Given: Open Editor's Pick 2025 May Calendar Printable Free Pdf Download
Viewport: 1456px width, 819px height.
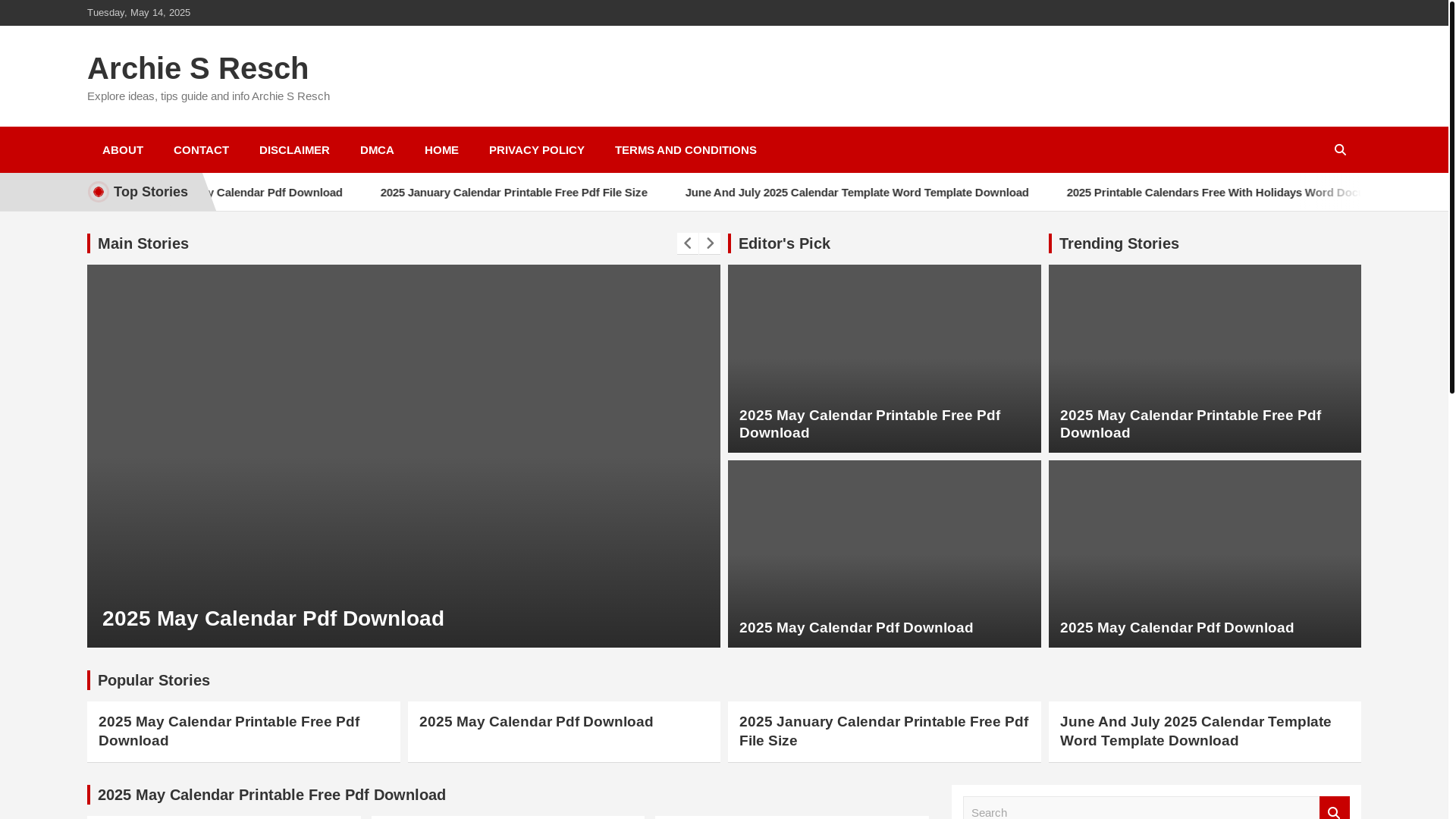Looking at the screenshot, I should (870, 424).
